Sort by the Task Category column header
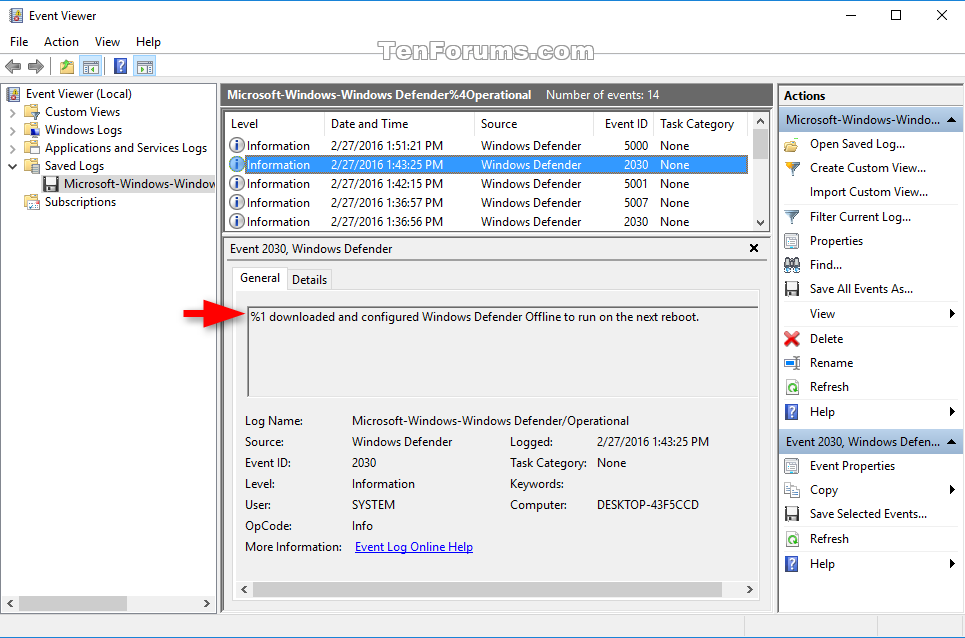965x638 pixels. pos(700,124)
